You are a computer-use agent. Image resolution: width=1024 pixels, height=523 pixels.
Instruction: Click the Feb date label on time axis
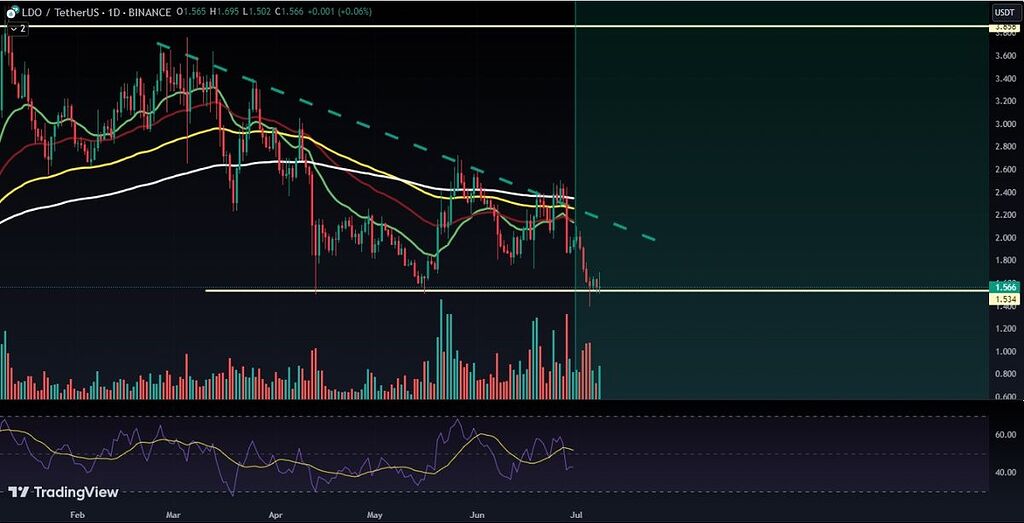tap(77, 513)
